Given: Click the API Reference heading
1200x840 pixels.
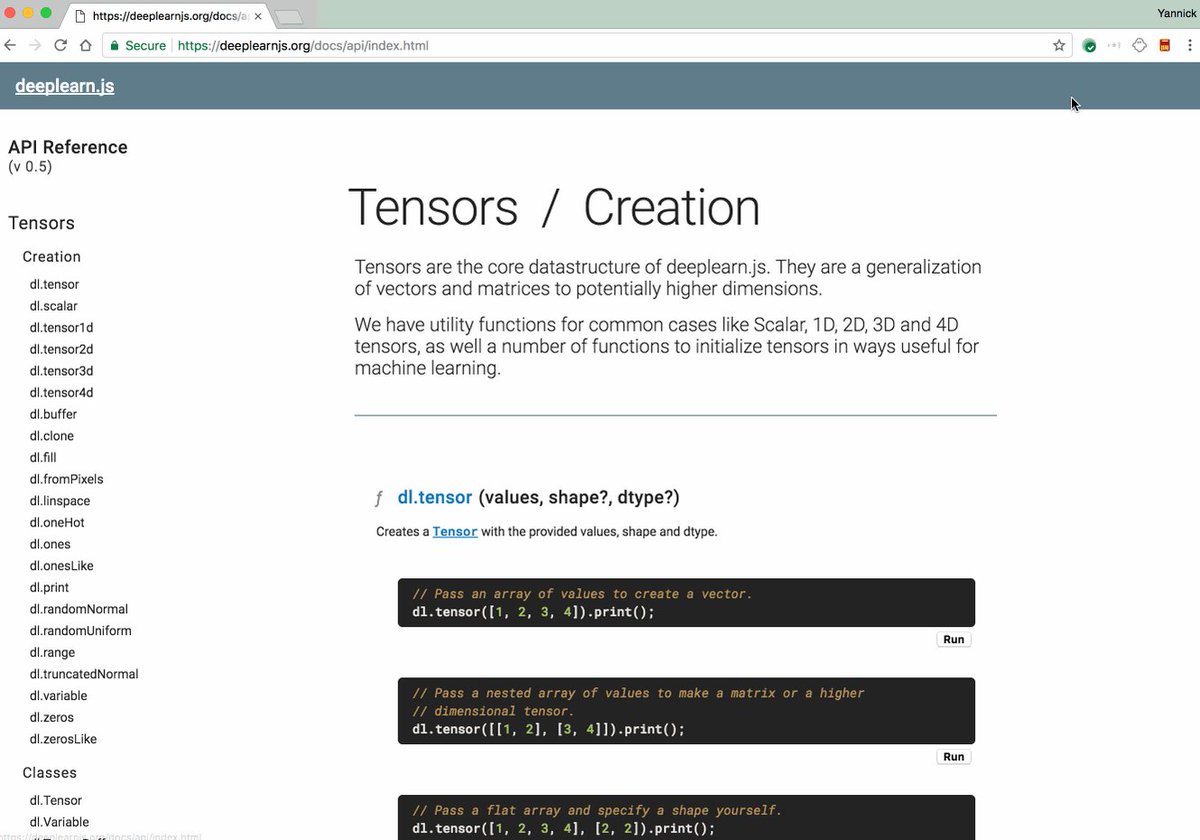Looking at the screenshot, I should (68, 147).
